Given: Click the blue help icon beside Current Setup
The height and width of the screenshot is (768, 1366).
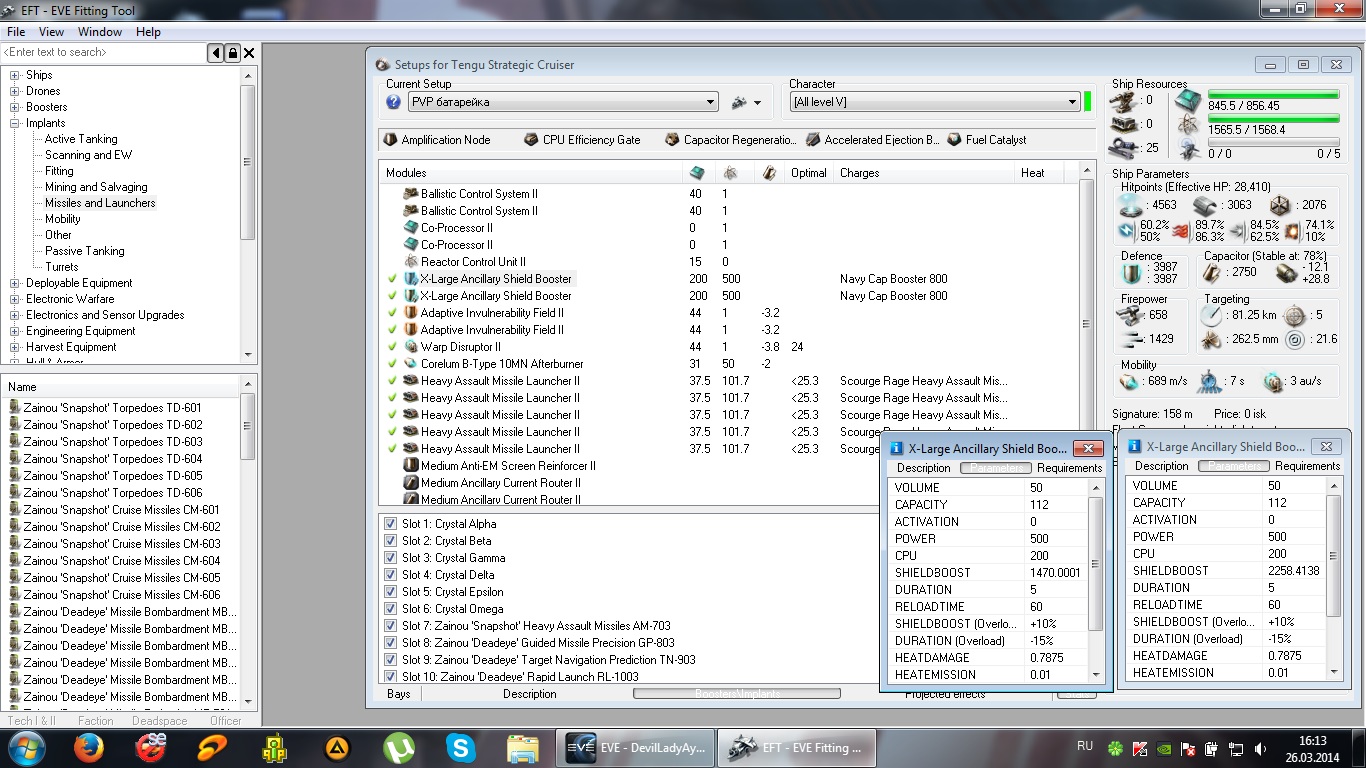Looking at the screenshot, I should pyautogui.click(x=394, y=102).
